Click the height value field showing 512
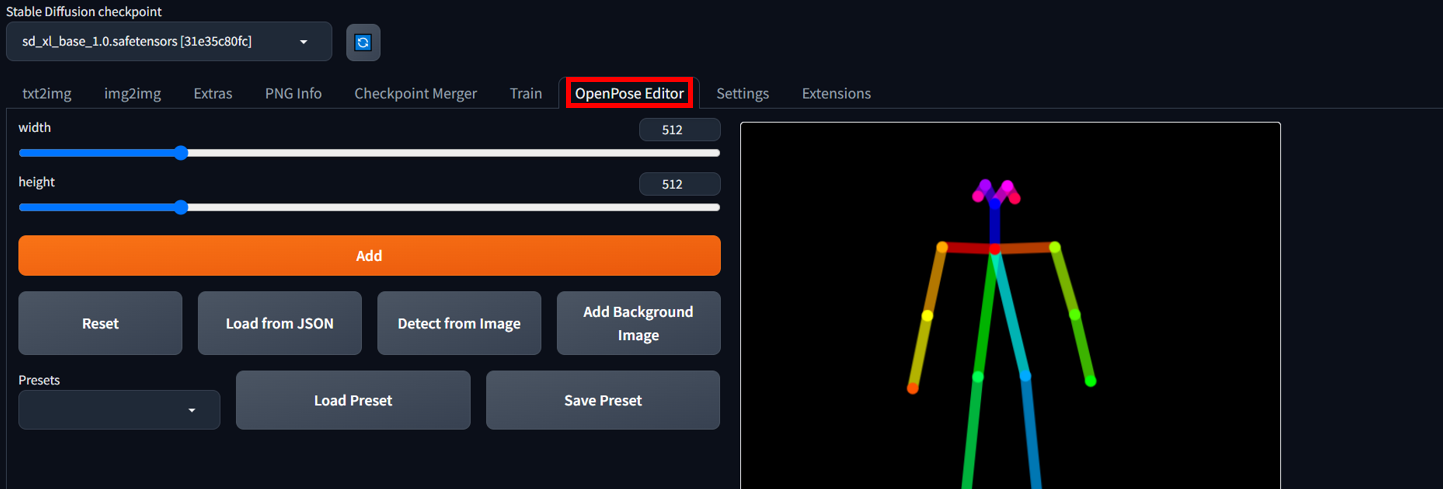The image size is (1443, 489). pyautogui.click(x=679, y=184)
